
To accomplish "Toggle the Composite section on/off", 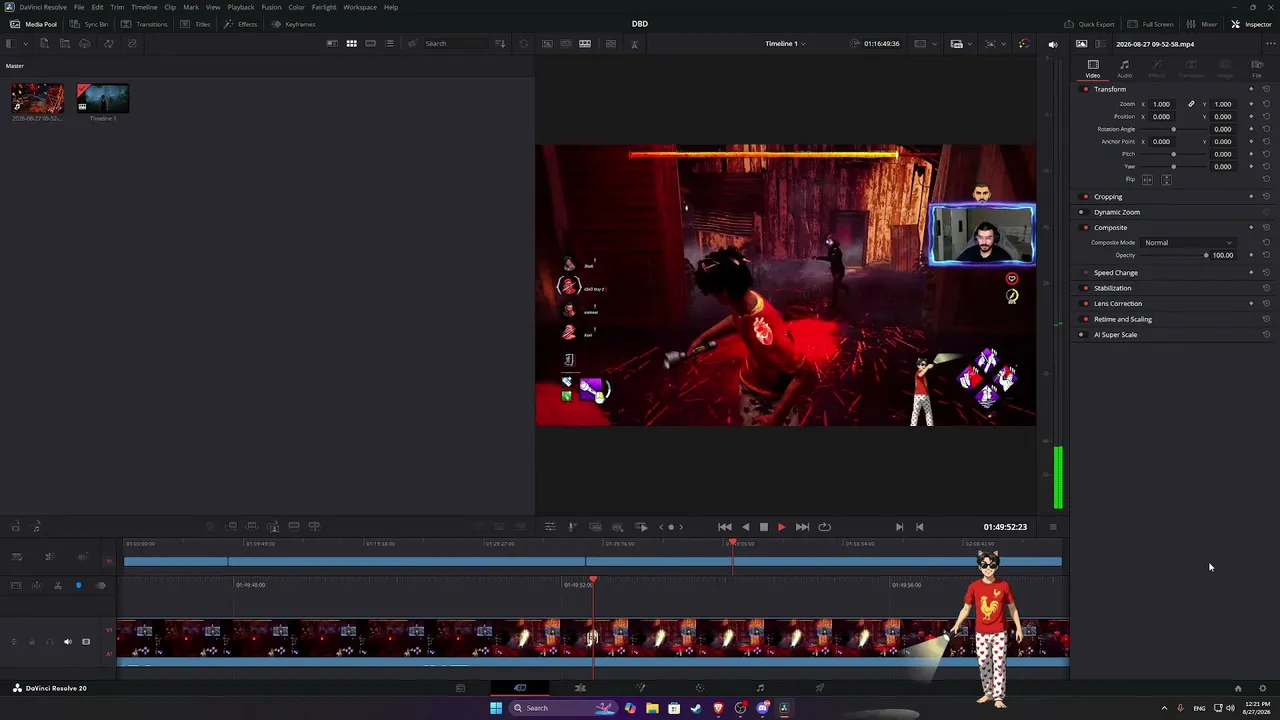I will tap(1085, 228).
